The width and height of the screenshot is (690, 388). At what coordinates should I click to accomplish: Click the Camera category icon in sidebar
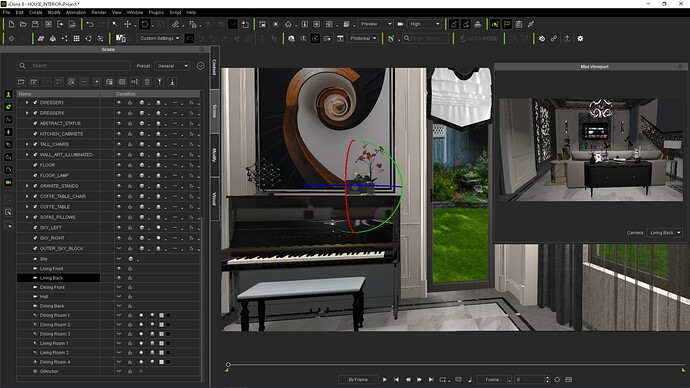[8, 182]
